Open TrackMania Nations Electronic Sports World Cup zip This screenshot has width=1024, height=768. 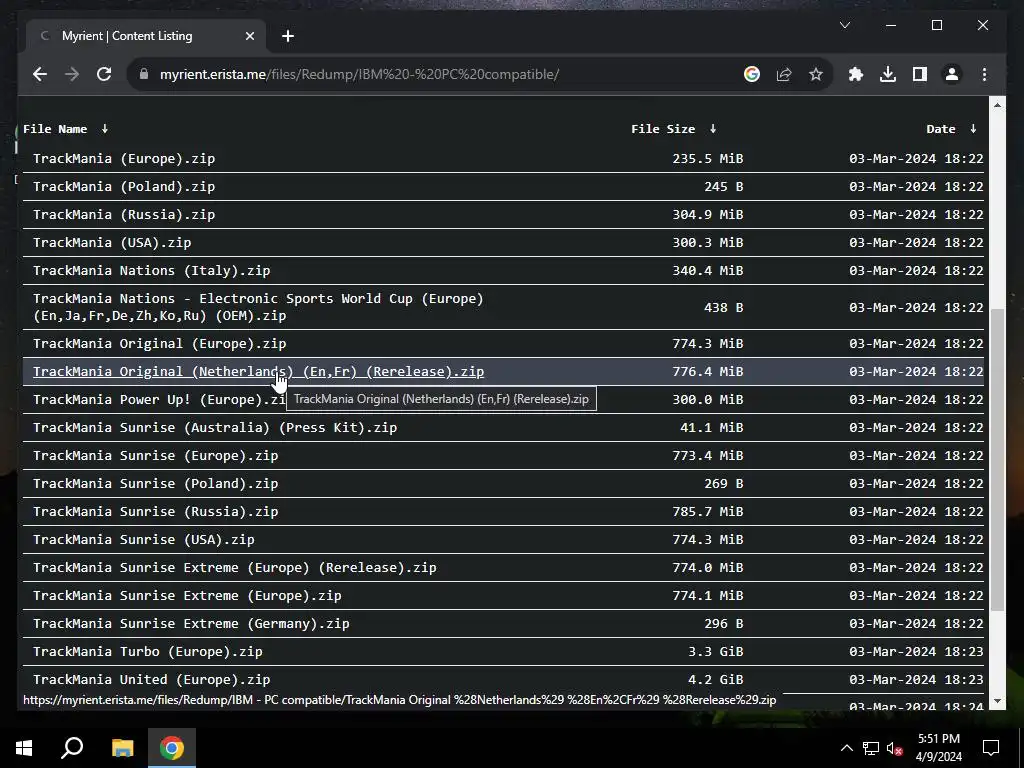pyautogui.click(x=259, y=307)
